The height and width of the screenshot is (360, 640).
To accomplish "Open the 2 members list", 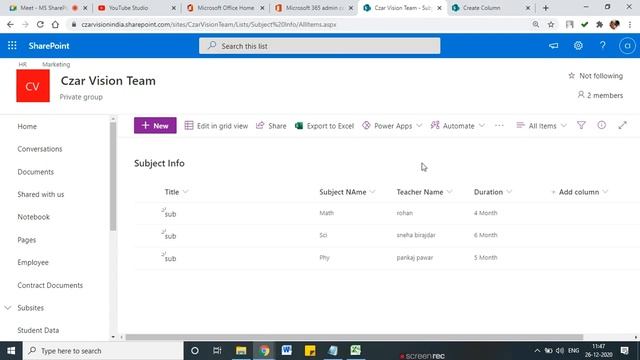I will tap(600, 95).
